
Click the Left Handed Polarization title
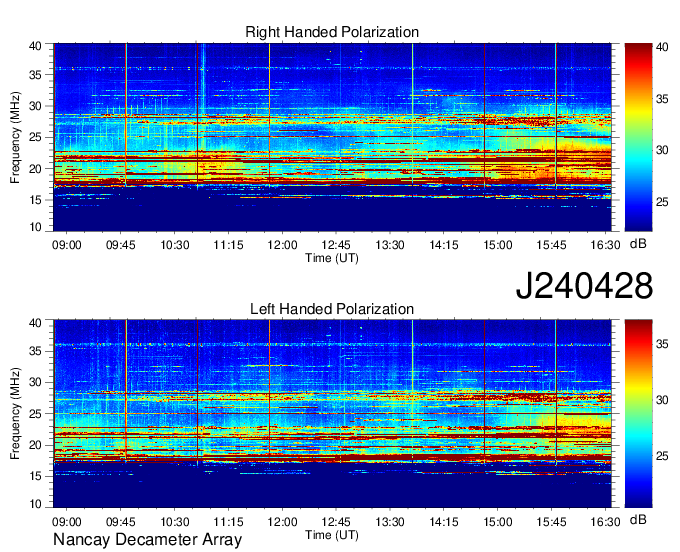(332, 309)
